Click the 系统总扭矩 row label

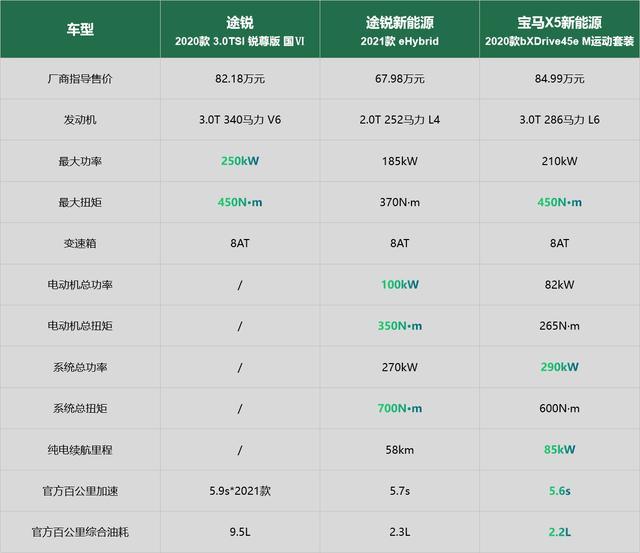(80, 409)
